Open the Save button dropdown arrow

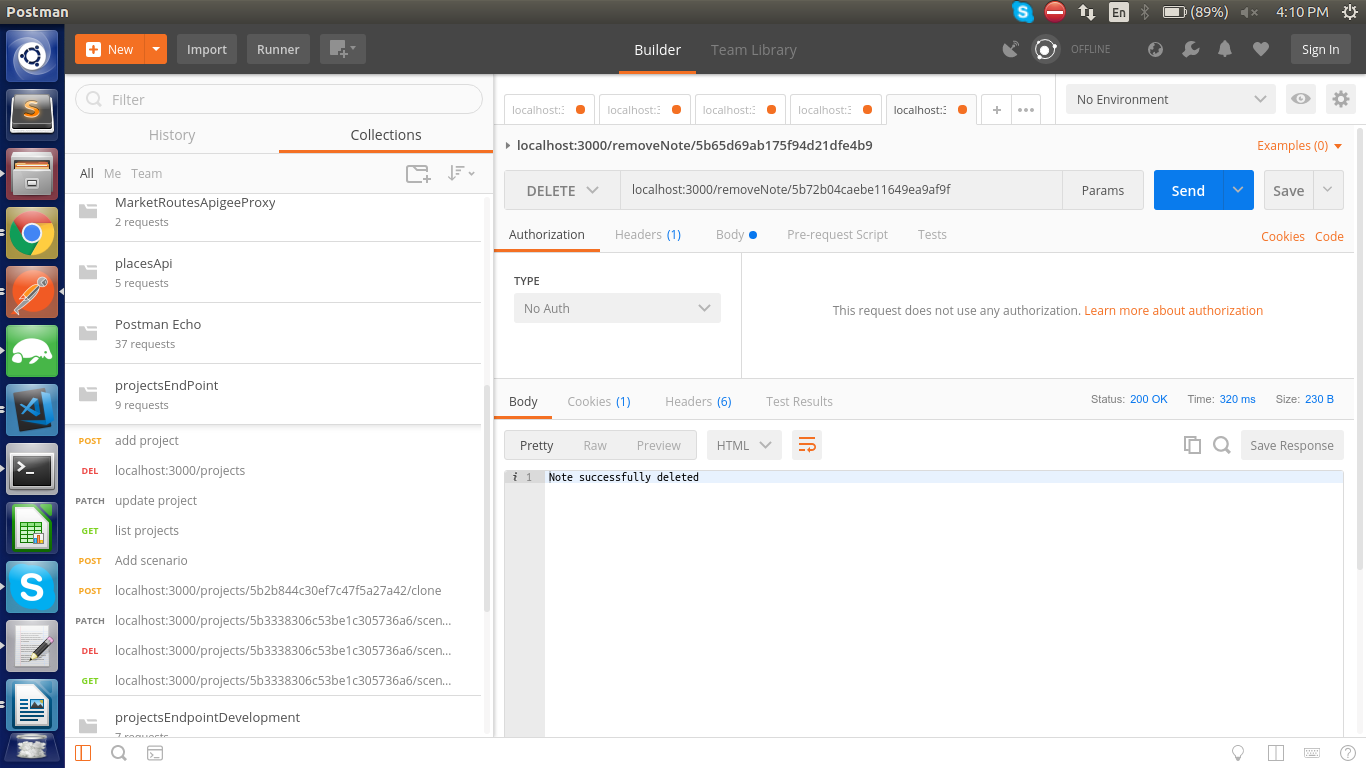(1328, 190)
